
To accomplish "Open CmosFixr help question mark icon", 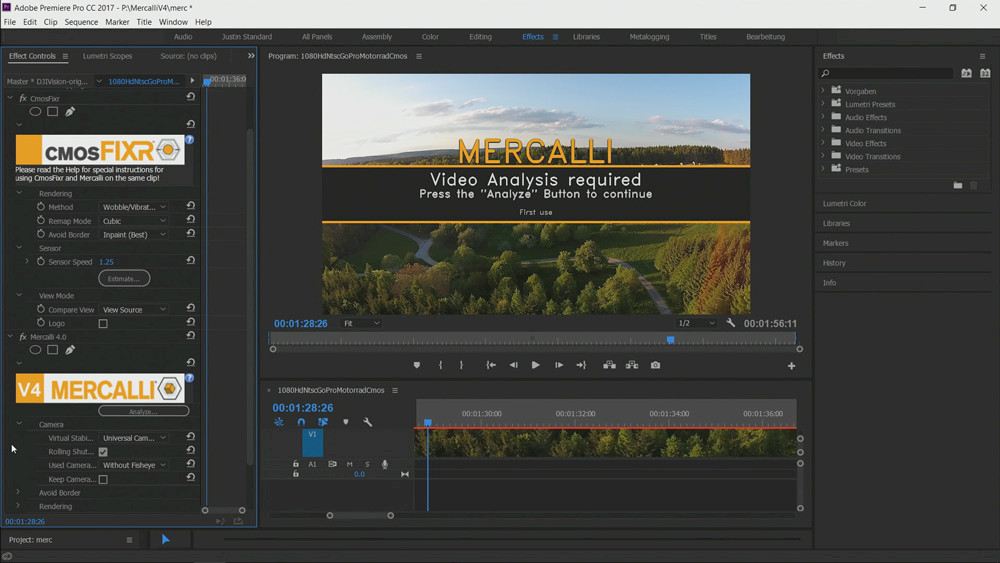I will click(x=189, y=139).
